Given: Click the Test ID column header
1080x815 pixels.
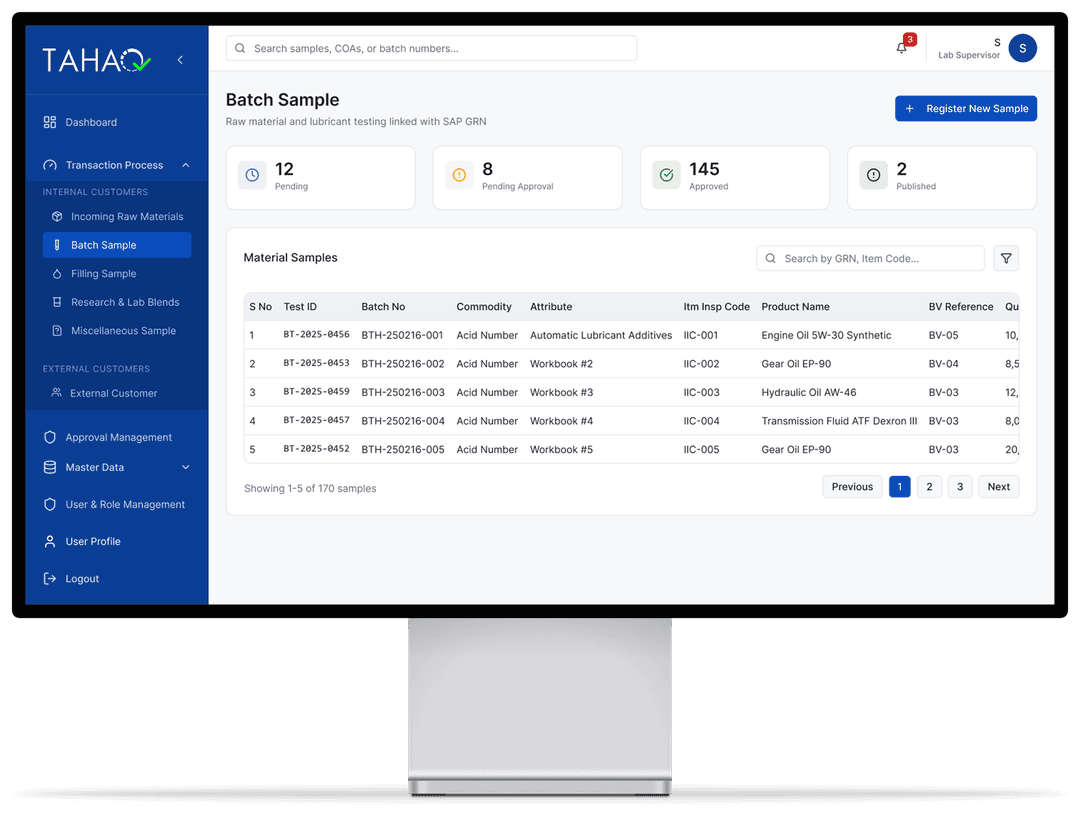Looking at the screenshot, I should click(x=300, y=307).
